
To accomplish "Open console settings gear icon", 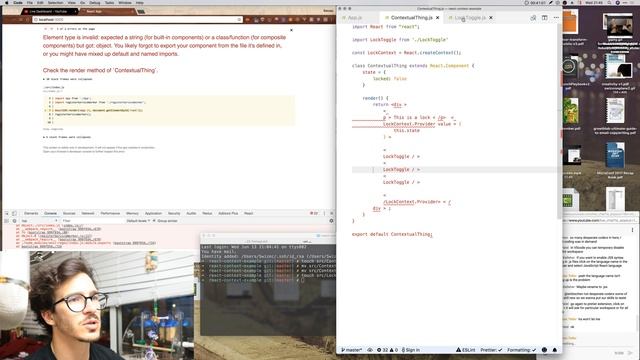I will pyautogui.click(x=331, y=221).
